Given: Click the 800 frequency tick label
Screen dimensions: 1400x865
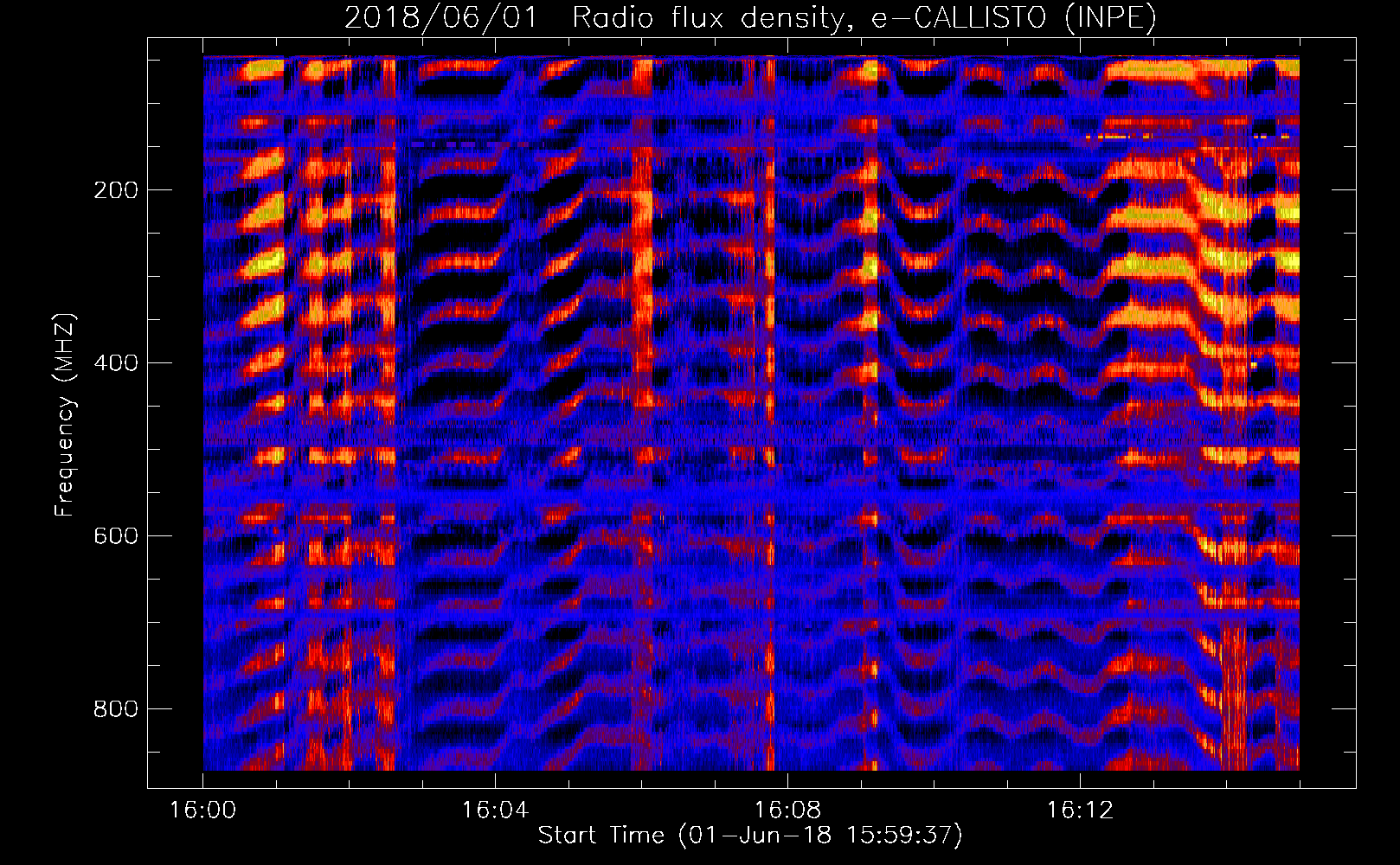Looking at the screenshot, I should point(116,709).
